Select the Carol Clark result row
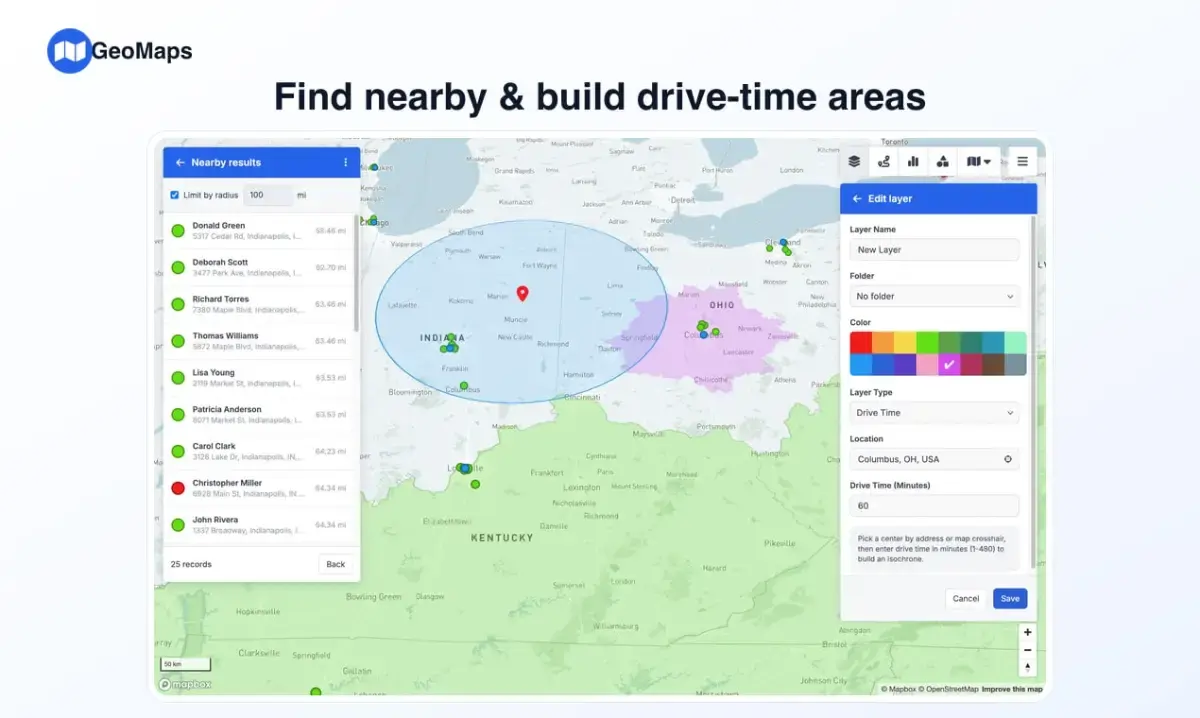 (x=259, y=451)
